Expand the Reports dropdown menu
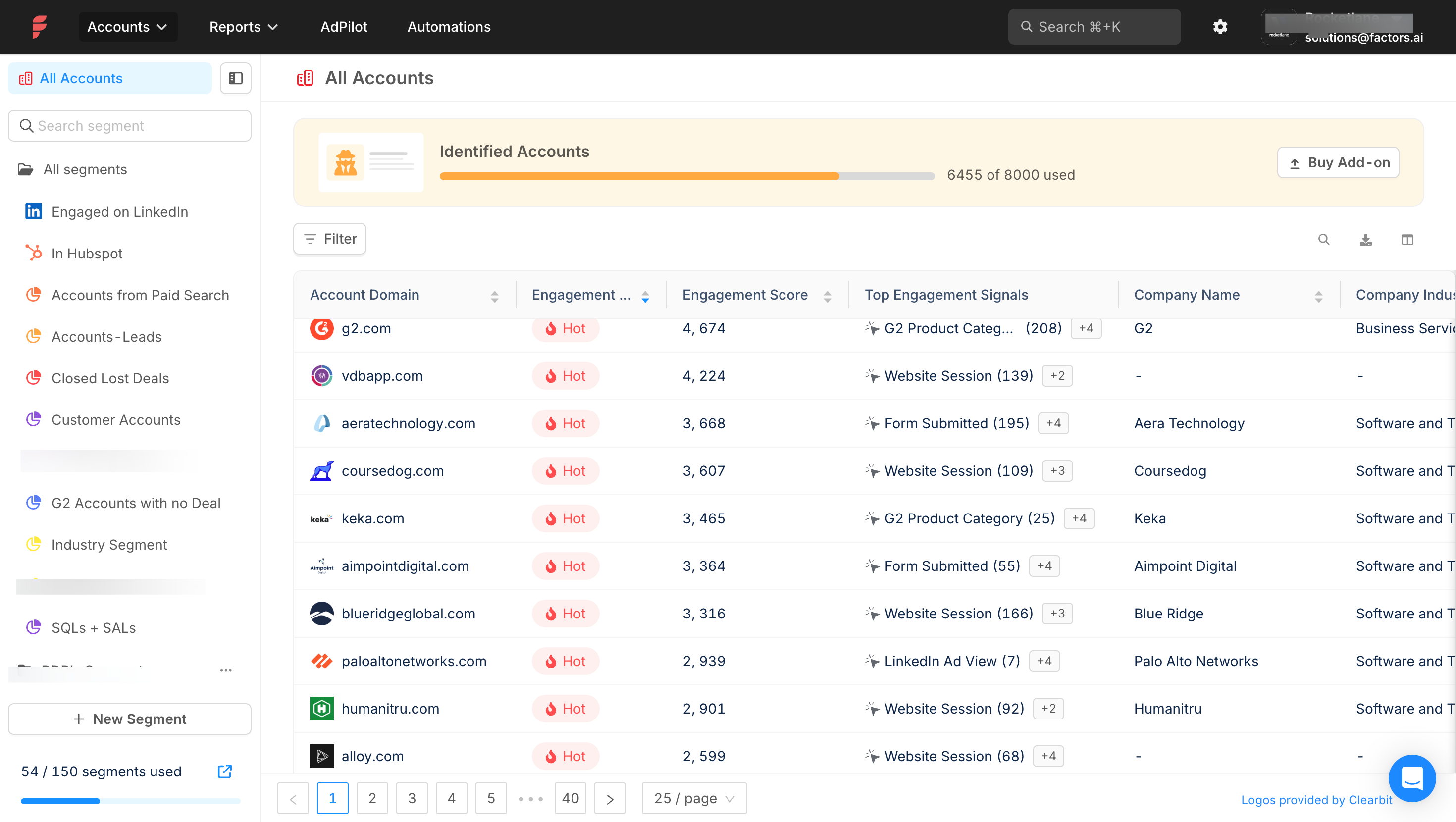This screenshot has height=822, width=1456. click(244, 27)
